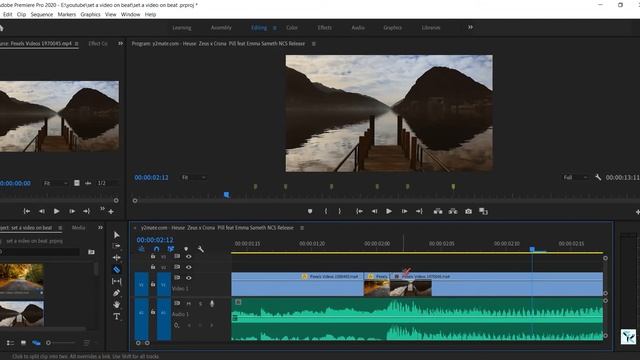Screen dimensions: 640x360
Task: Select the Pen tool
Action: (117, 293)
